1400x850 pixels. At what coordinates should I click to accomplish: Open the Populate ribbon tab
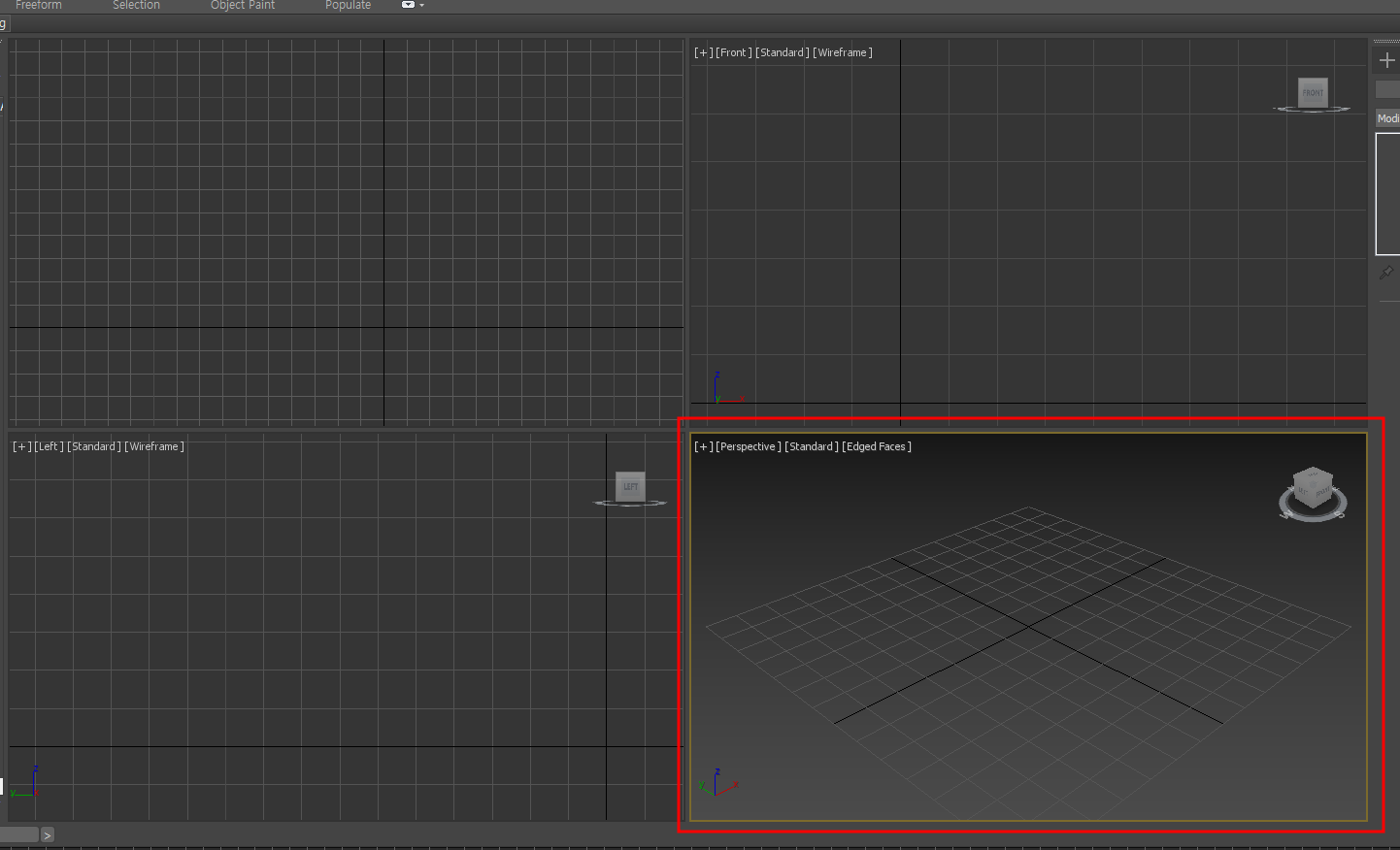[349, 5]
